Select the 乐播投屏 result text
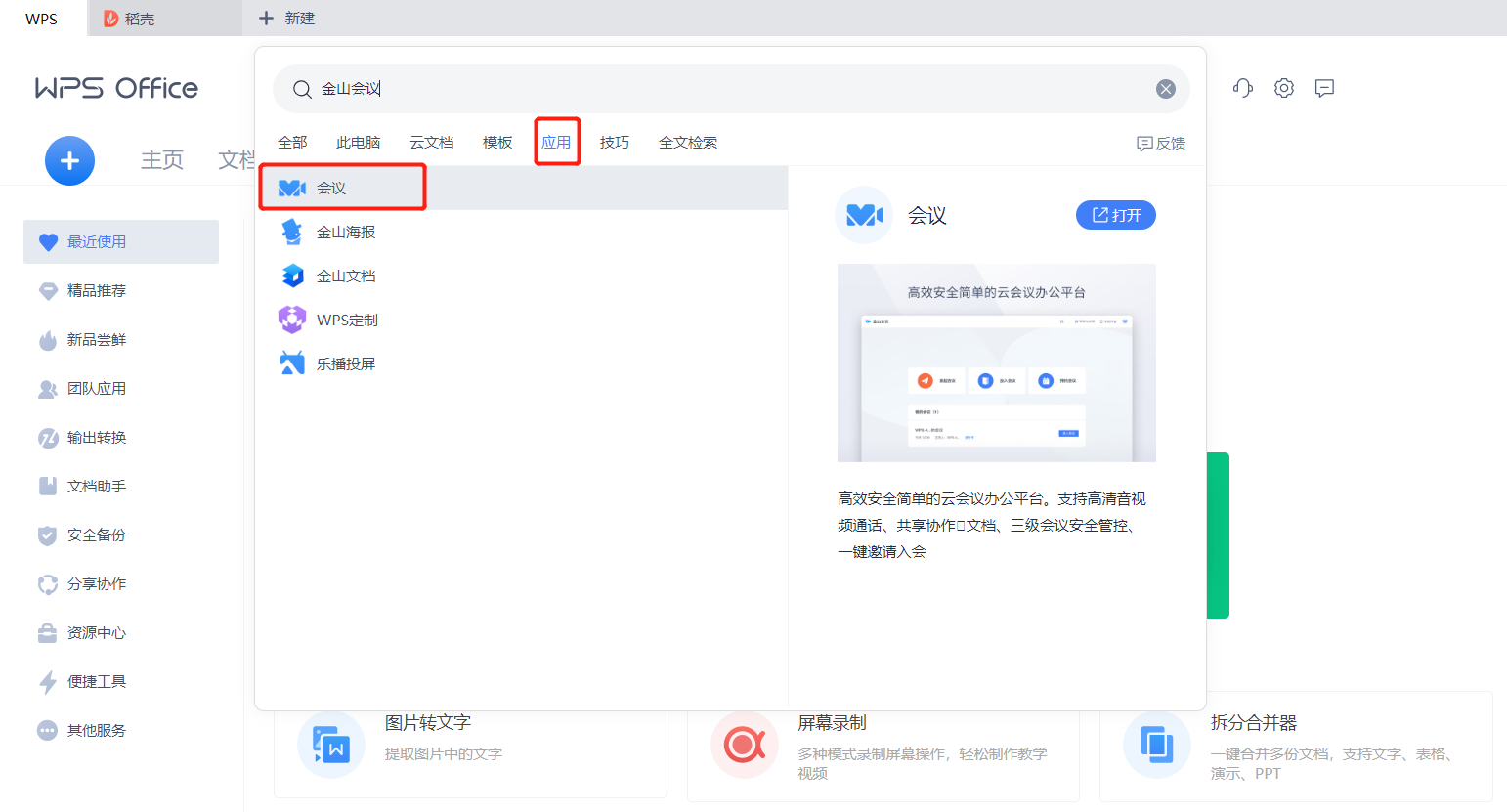The width and height of the screenshot is (1507, 812). [x=346, y=363]
